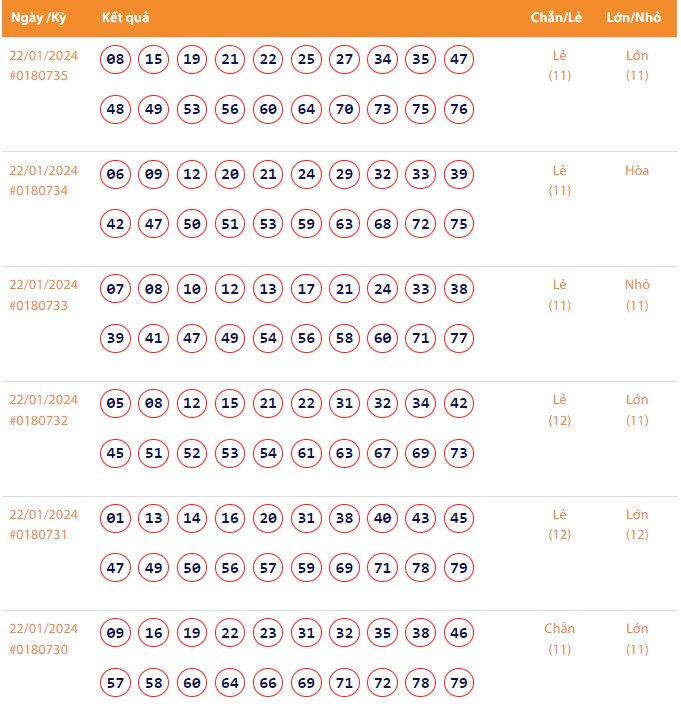Click the Hòa result label
This screenshot has height=716, width=681.
tap(637, 170)
